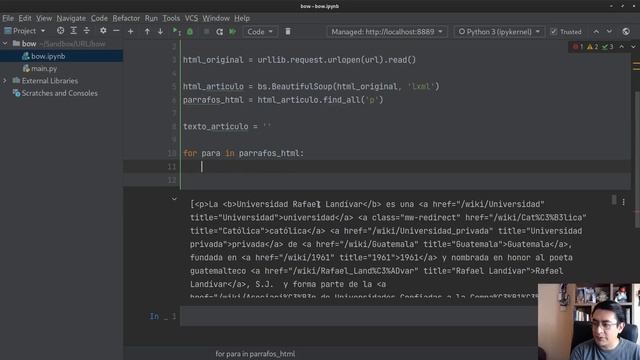640x360 pixels.
Task: Open the Python 3 (ipykernel) kernel dropdown
Action: 499,31
